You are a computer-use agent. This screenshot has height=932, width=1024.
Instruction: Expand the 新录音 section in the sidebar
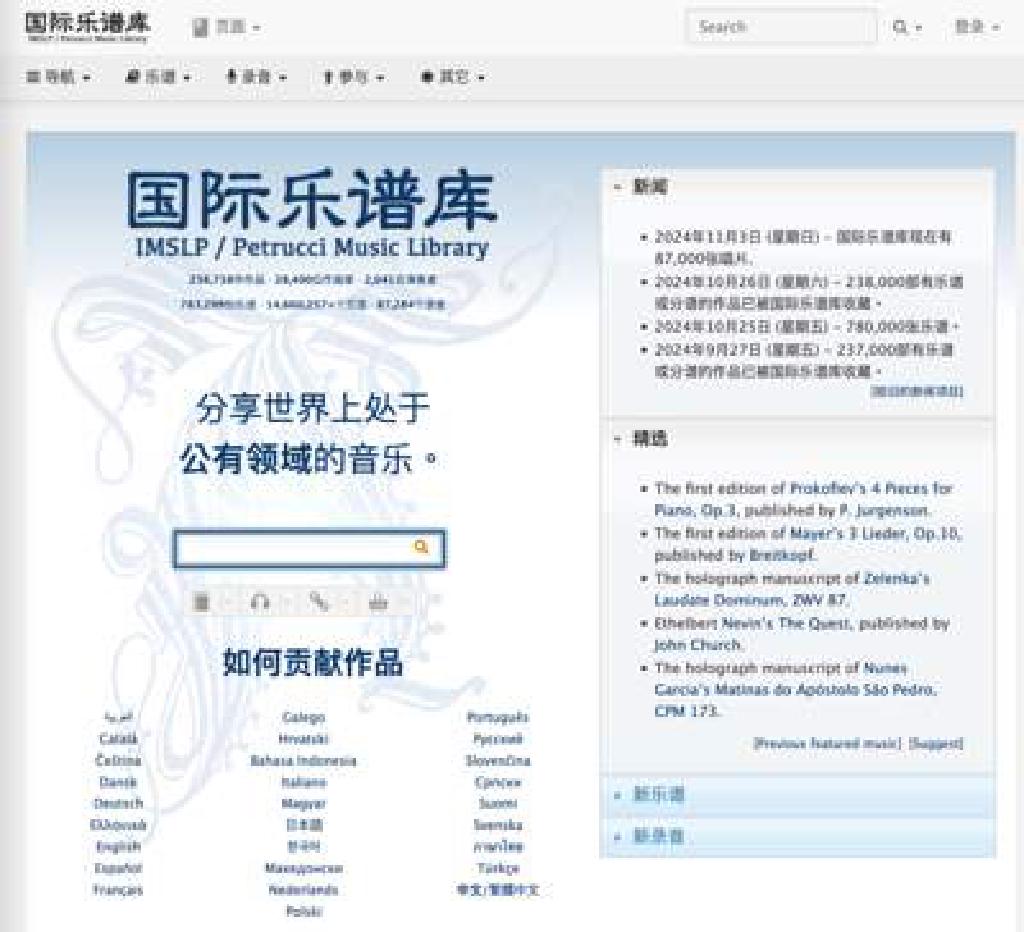pos(660,836)
